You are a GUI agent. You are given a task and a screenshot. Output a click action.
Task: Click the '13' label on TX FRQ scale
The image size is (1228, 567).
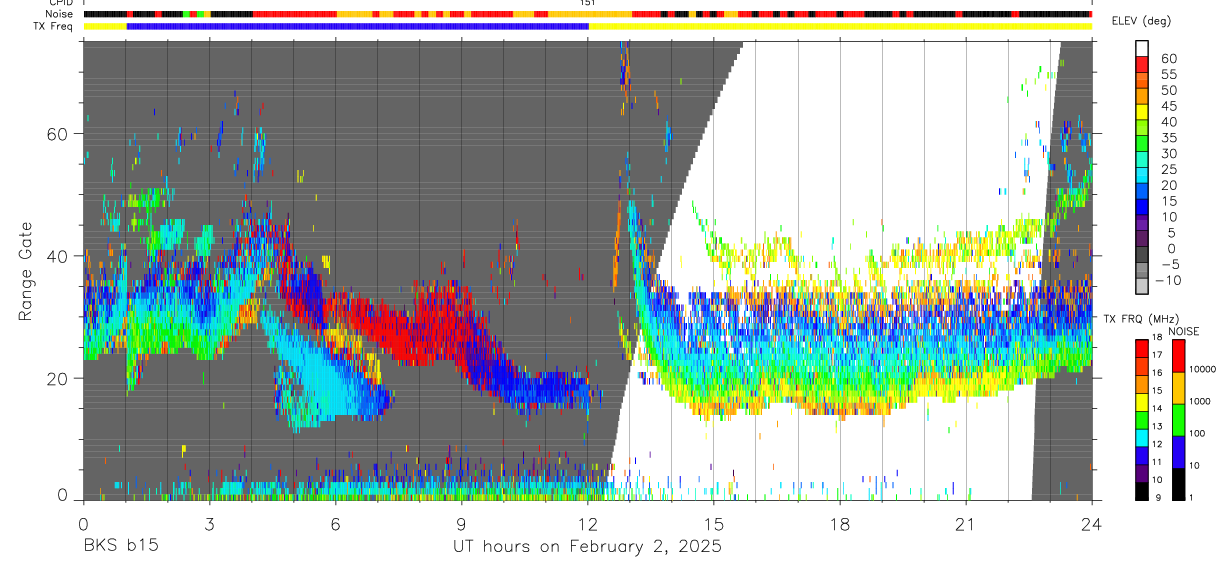tap(1157, 427)
